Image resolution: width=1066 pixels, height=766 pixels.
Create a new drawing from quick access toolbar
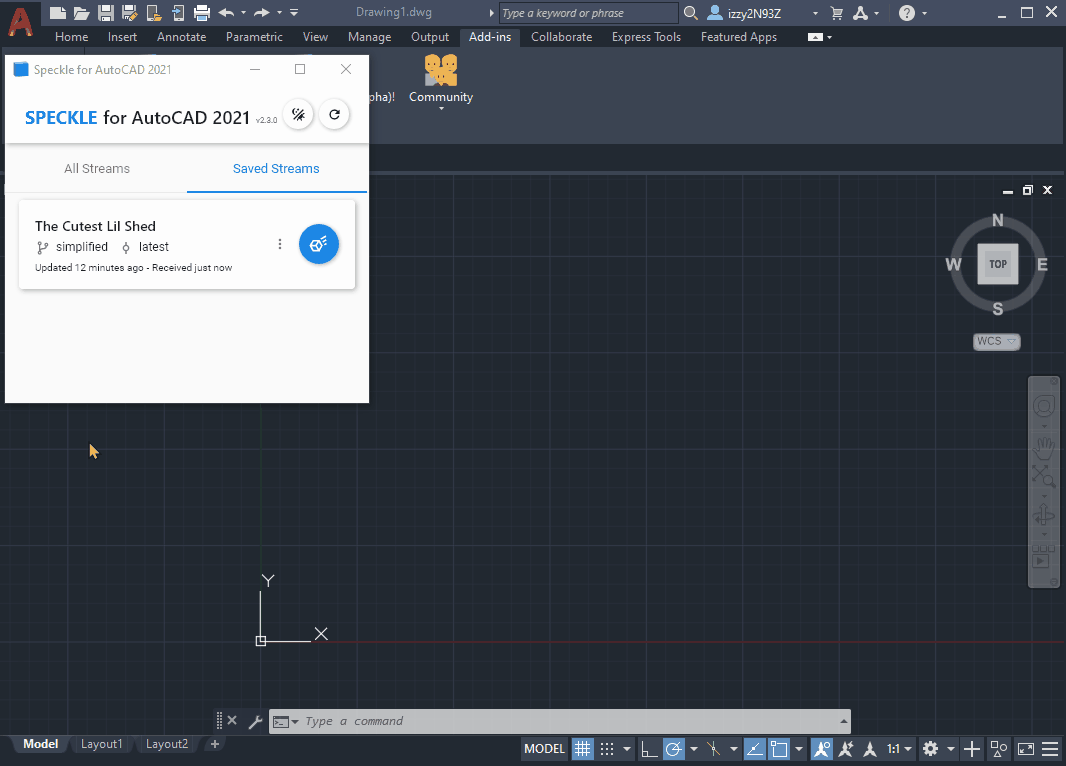click(58, 12)
